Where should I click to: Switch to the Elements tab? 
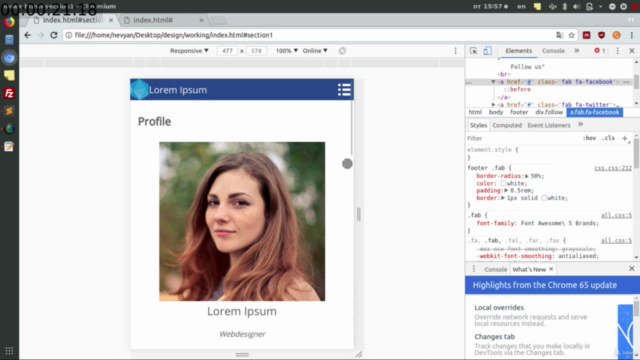click(x=518, y=51)
